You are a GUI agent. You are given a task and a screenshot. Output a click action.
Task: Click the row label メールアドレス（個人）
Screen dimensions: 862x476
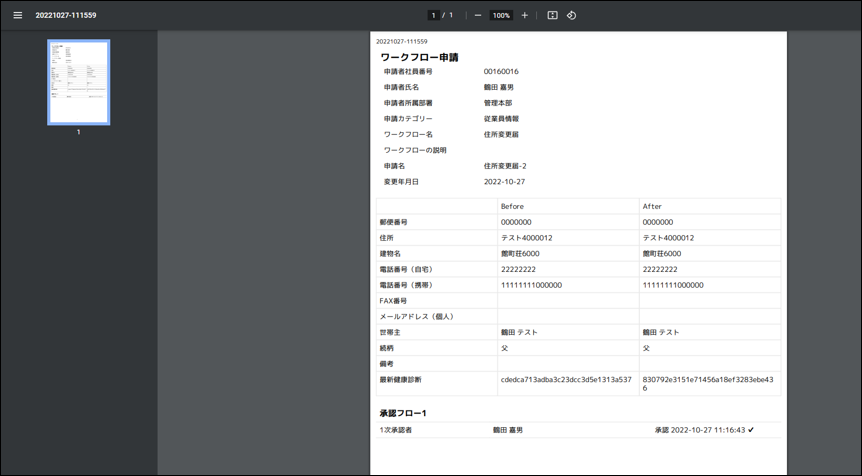[418, 317]
